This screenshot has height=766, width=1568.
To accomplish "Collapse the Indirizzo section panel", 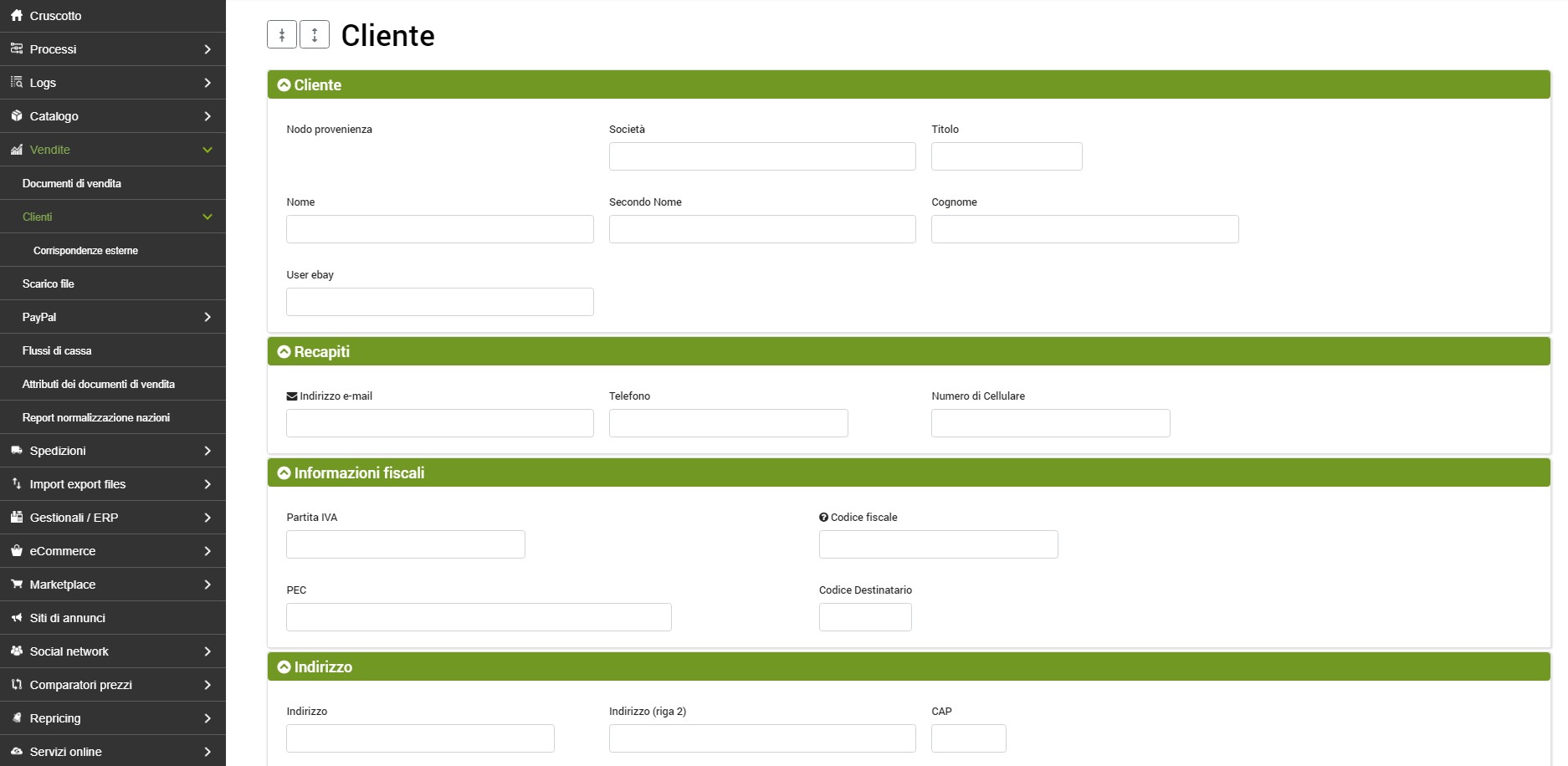I will point(284,667).
